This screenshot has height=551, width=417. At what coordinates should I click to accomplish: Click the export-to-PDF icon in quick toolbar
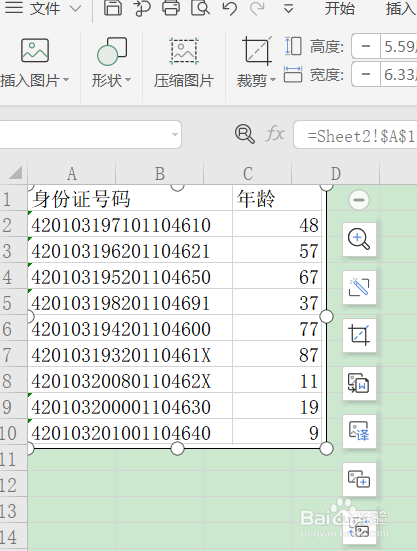point(142,8)
